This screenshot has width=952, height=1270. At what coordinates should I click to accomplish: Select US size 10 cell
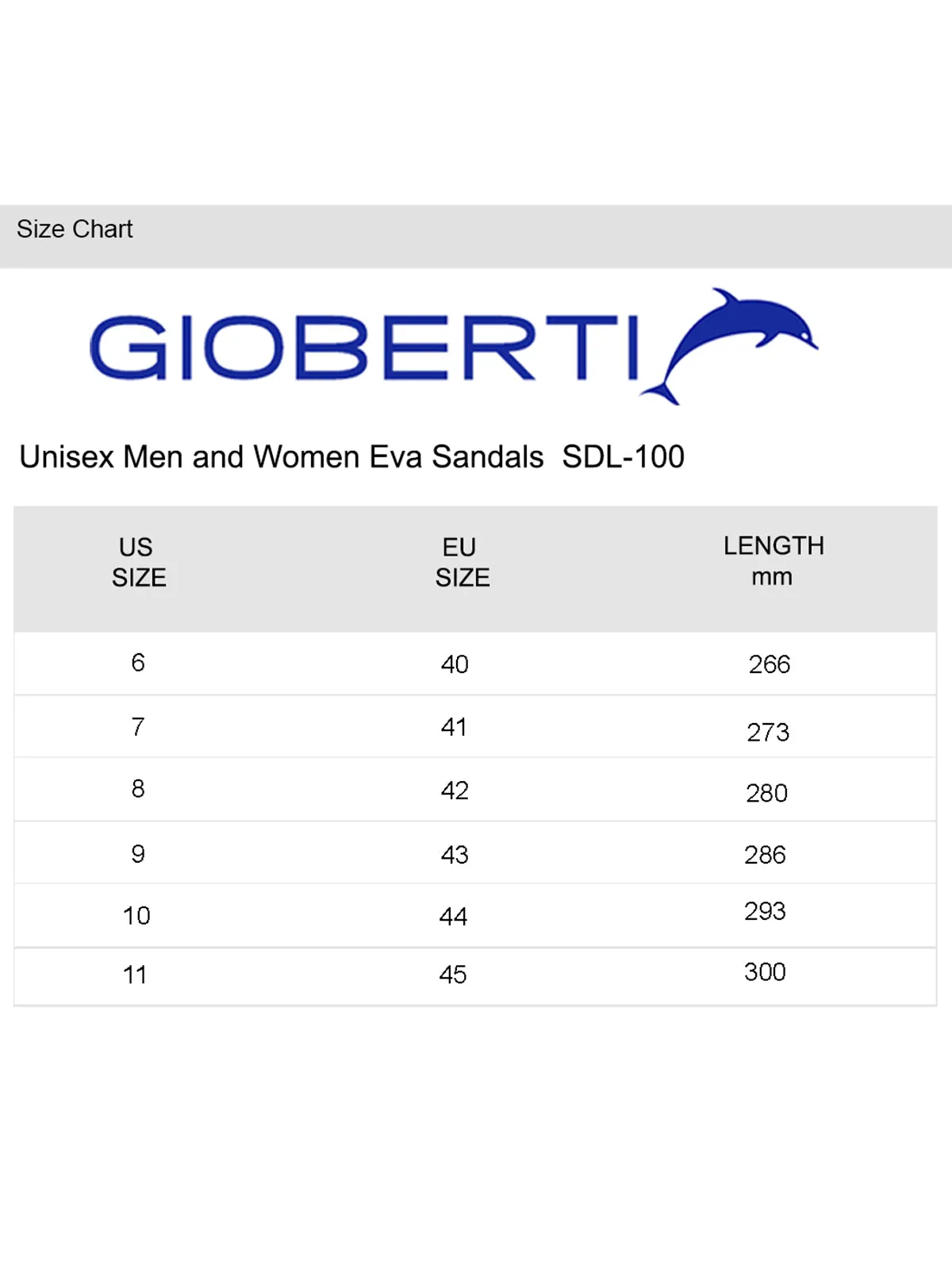click(136, 916)
